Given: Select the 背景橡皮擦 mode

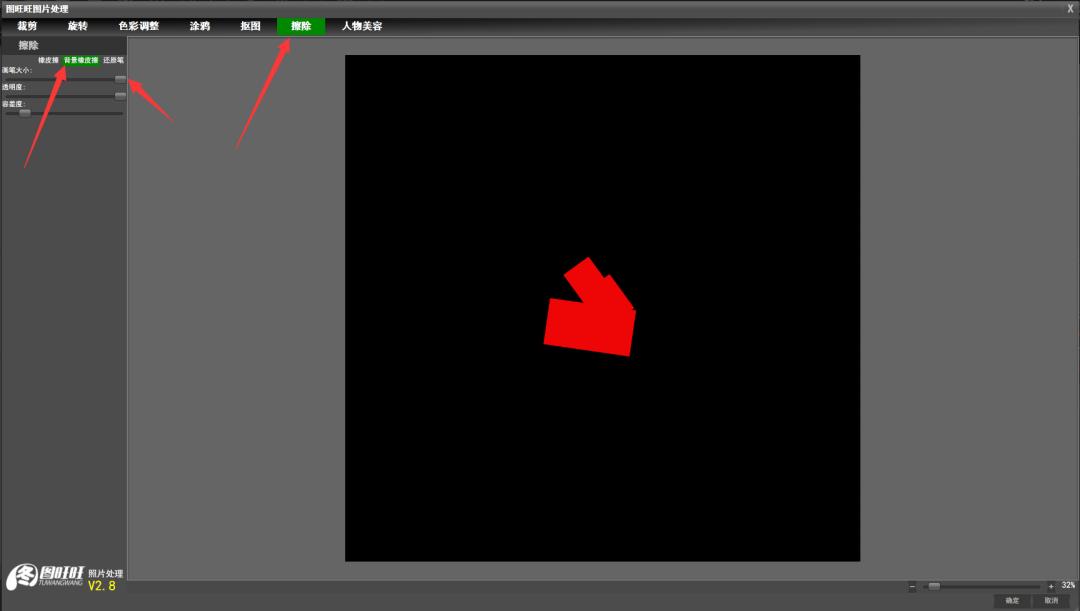Looking at the screenshot, I should (81, 61).
